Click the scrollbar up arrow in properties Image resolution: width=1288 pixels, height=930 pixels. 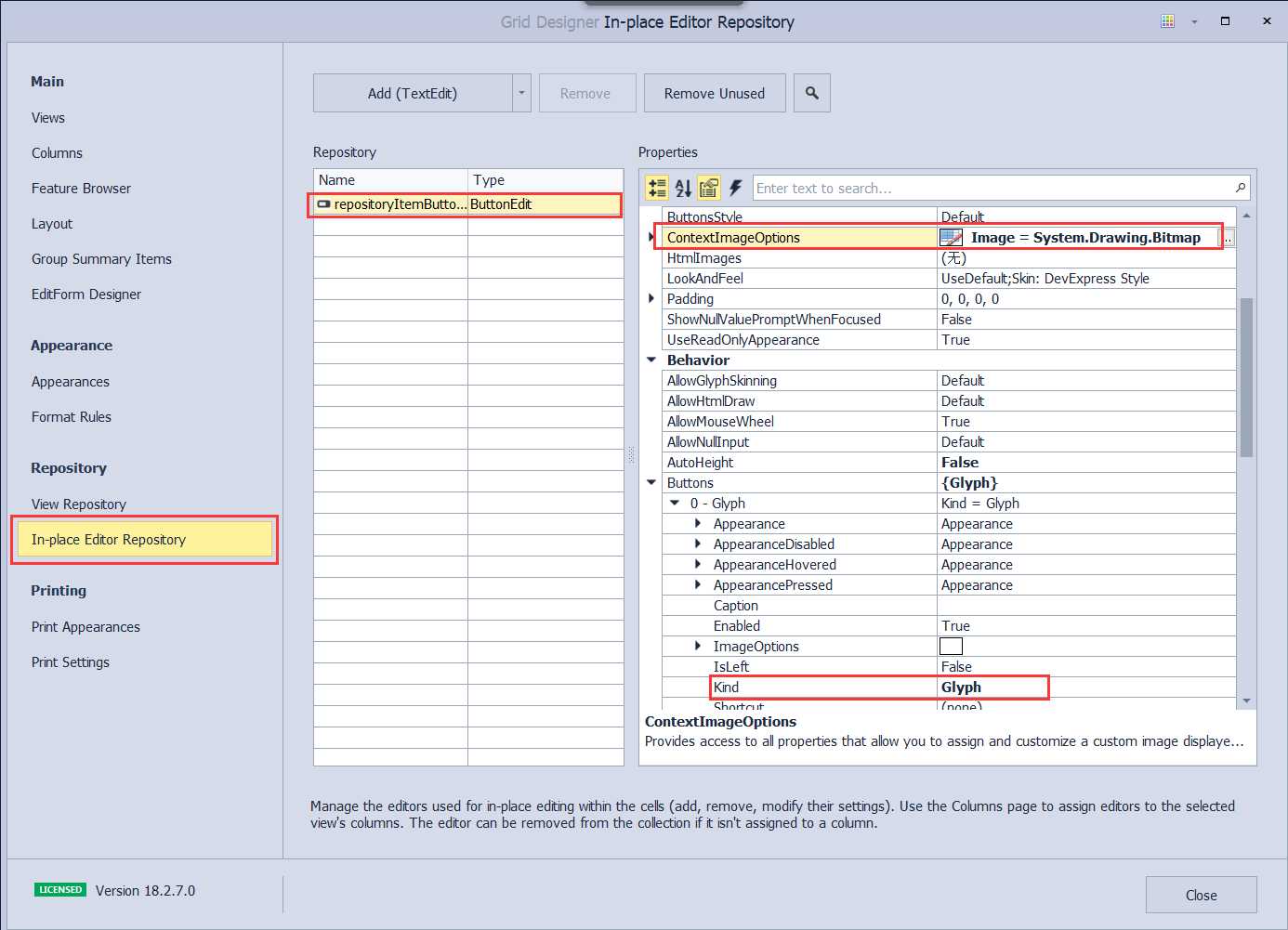tap(1246, 215)
